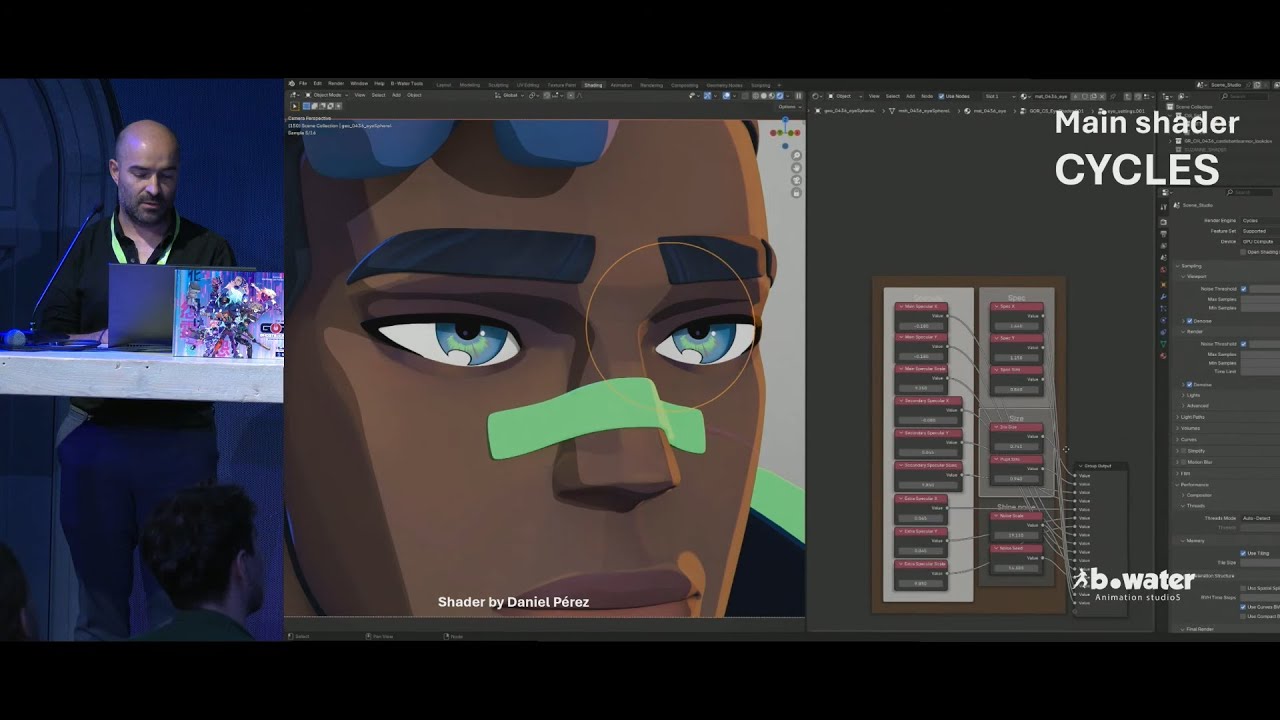Open the node editor Object type dropdown
Image resolution: width=1280 pixels, height=720 pixels.
click(x=845, y=96)
